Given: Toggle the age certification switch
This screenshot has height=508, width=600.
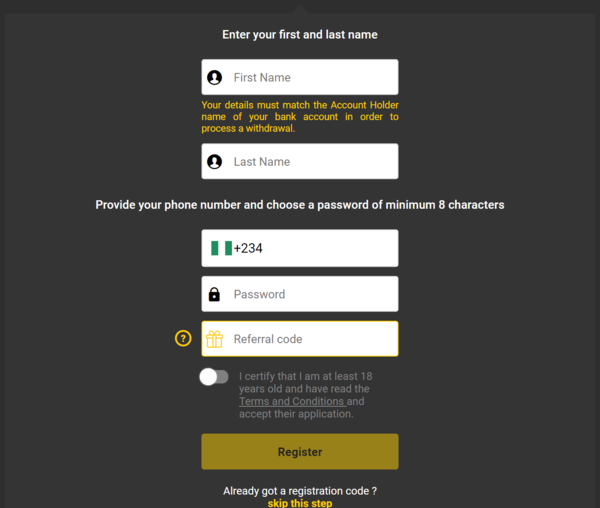Looking at the screenshot, I should [x=214, y=377].
